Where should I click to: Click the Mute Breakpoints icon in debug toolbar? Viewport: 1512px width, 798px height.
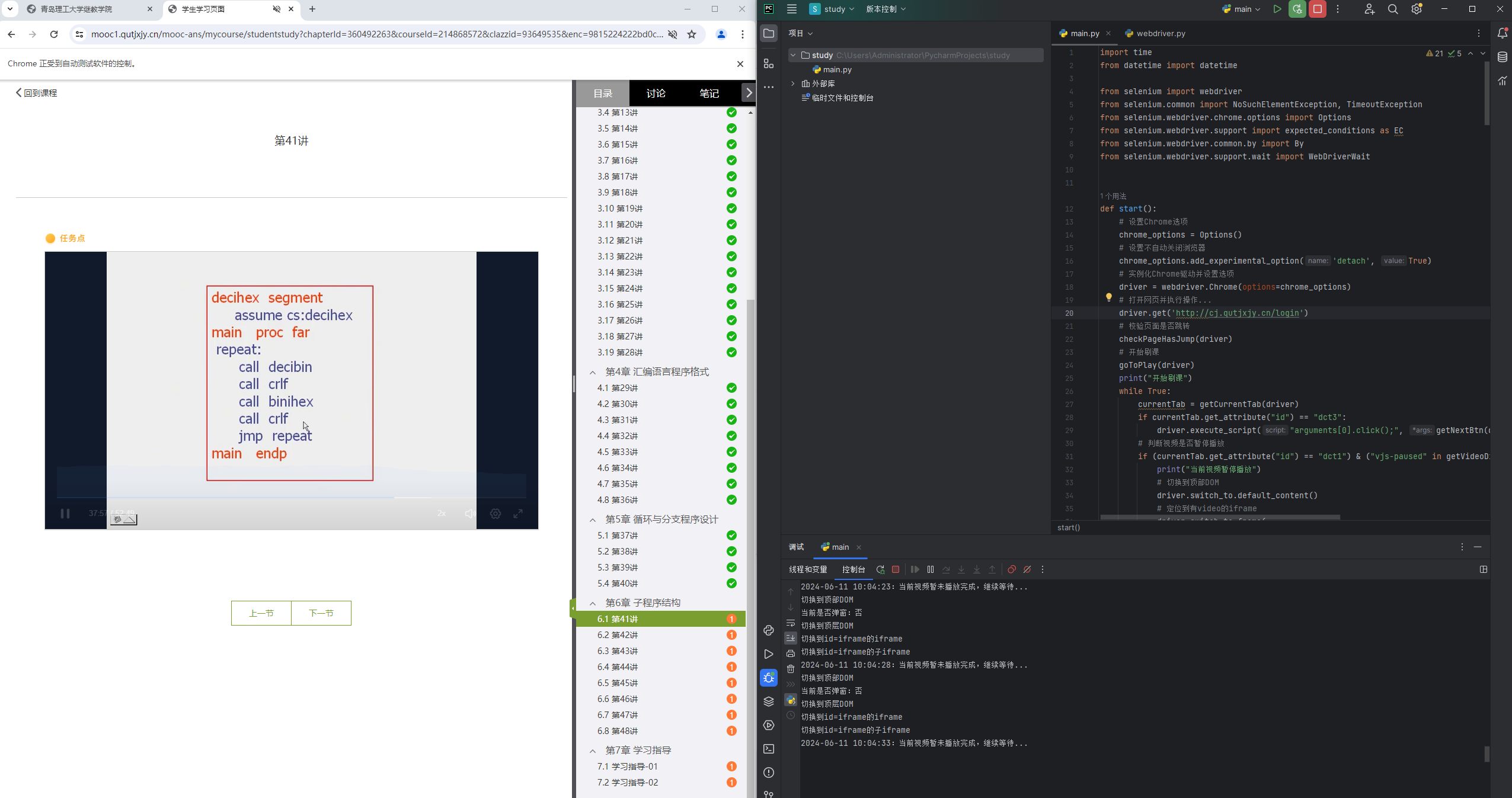(1027, 569)
